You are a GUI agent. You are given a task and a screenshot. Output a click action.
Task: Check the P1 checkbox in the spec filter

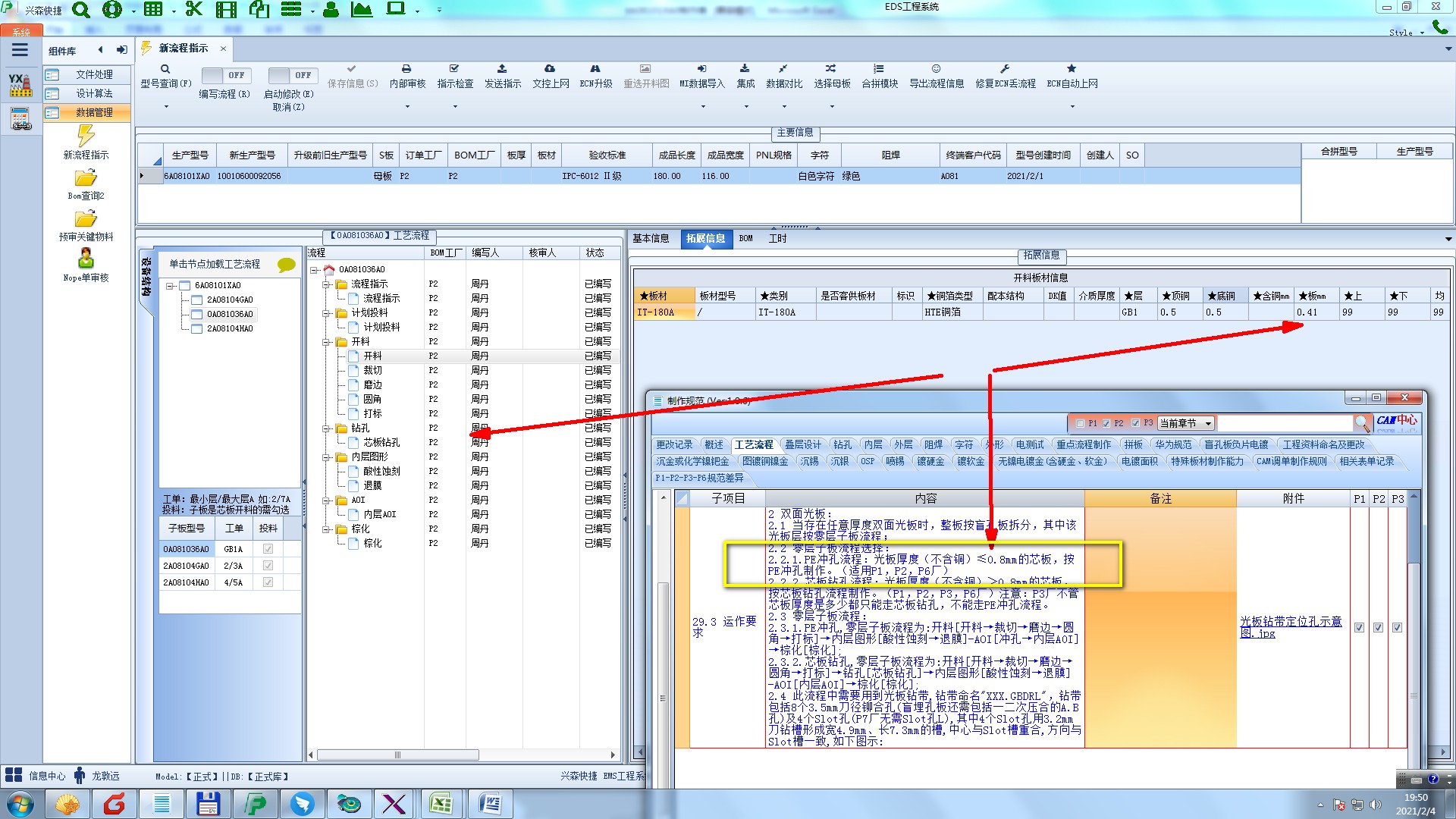(x=1080, y=423)
